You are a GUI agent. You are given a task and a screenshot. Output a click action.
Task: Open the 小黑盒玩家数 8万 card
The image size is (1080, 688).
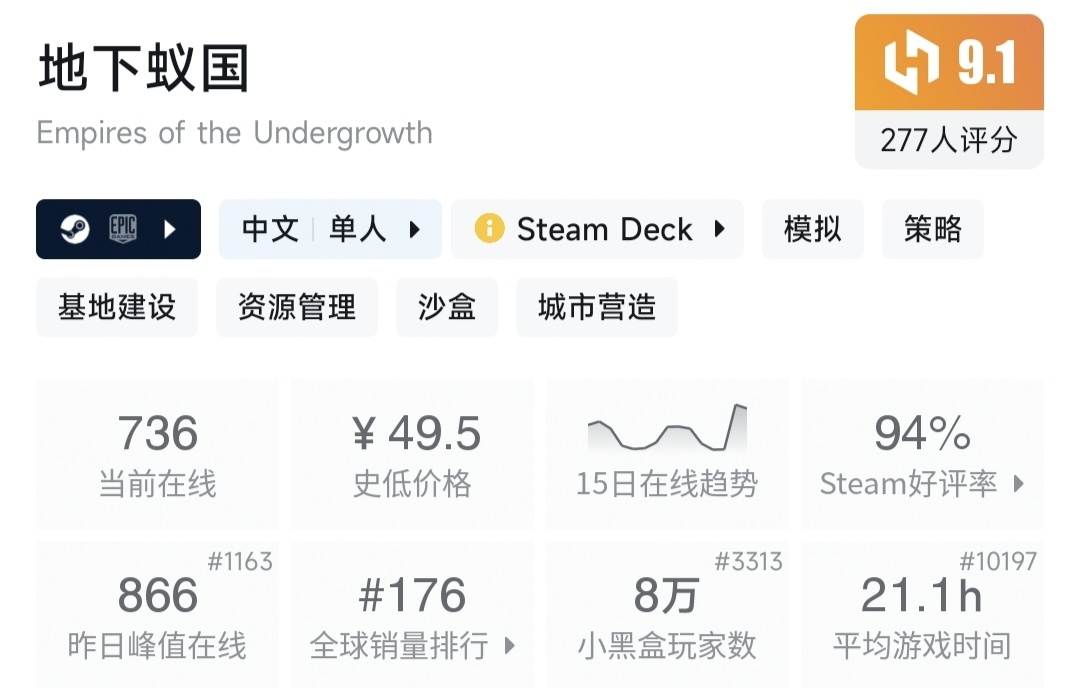click(667, 614)
